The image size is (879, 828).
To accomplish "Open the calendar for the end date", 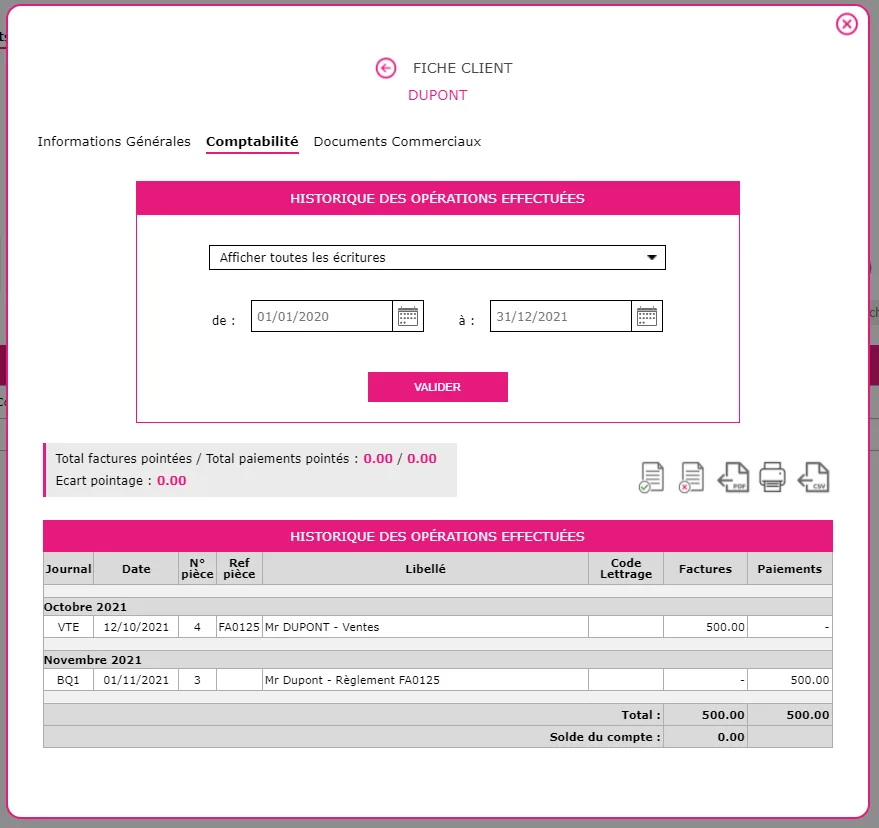I will pyautogui.click(x=647, y=316).
